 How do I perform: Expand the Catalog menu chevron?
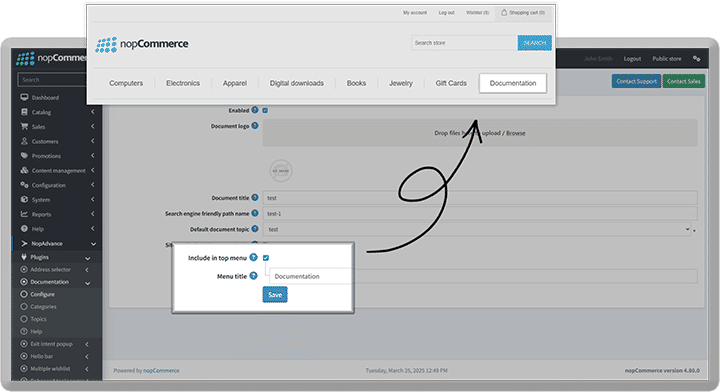click(93, 112)
